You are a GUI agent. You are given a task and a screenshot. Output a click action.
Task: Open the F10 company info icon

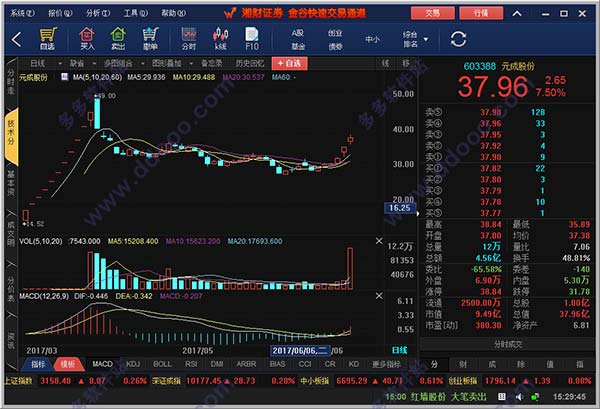pyautogui.click(x=252, y=39)
